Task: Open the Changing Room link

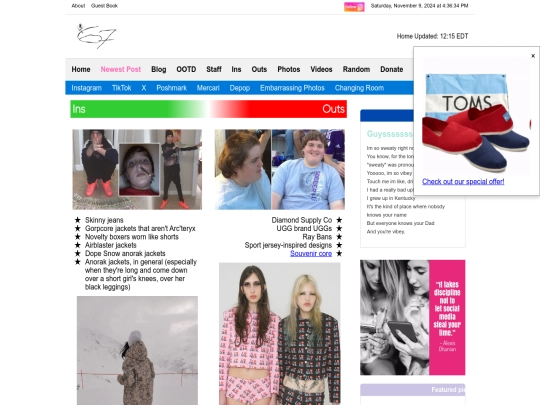Action: click(359, 88)
